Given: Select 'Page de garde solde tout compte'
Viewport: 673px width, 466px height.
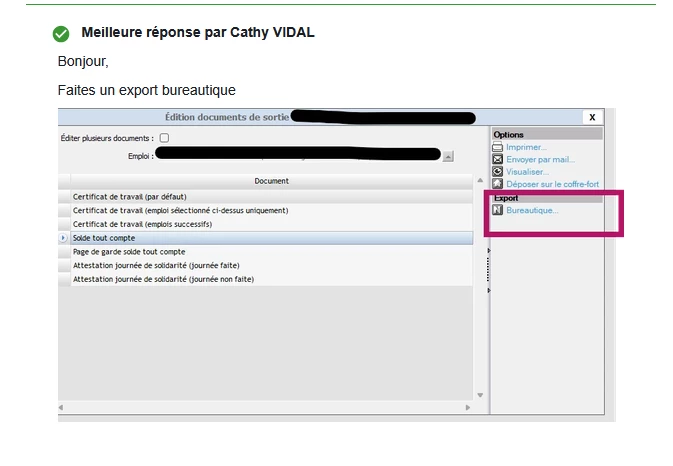Looking at the screenshot, I should click(271, 251).
